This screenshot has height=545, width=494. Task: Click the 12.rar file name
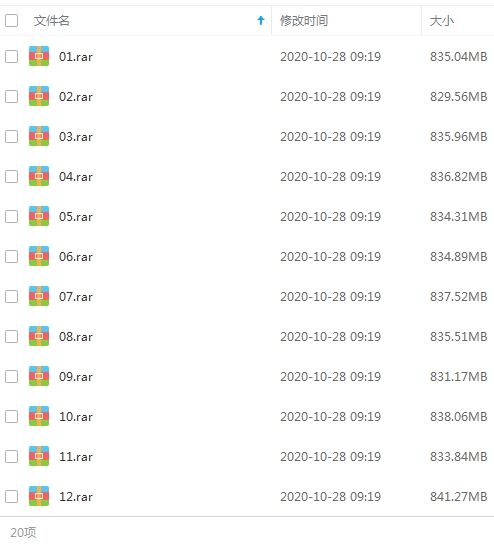tap(76, 496)
